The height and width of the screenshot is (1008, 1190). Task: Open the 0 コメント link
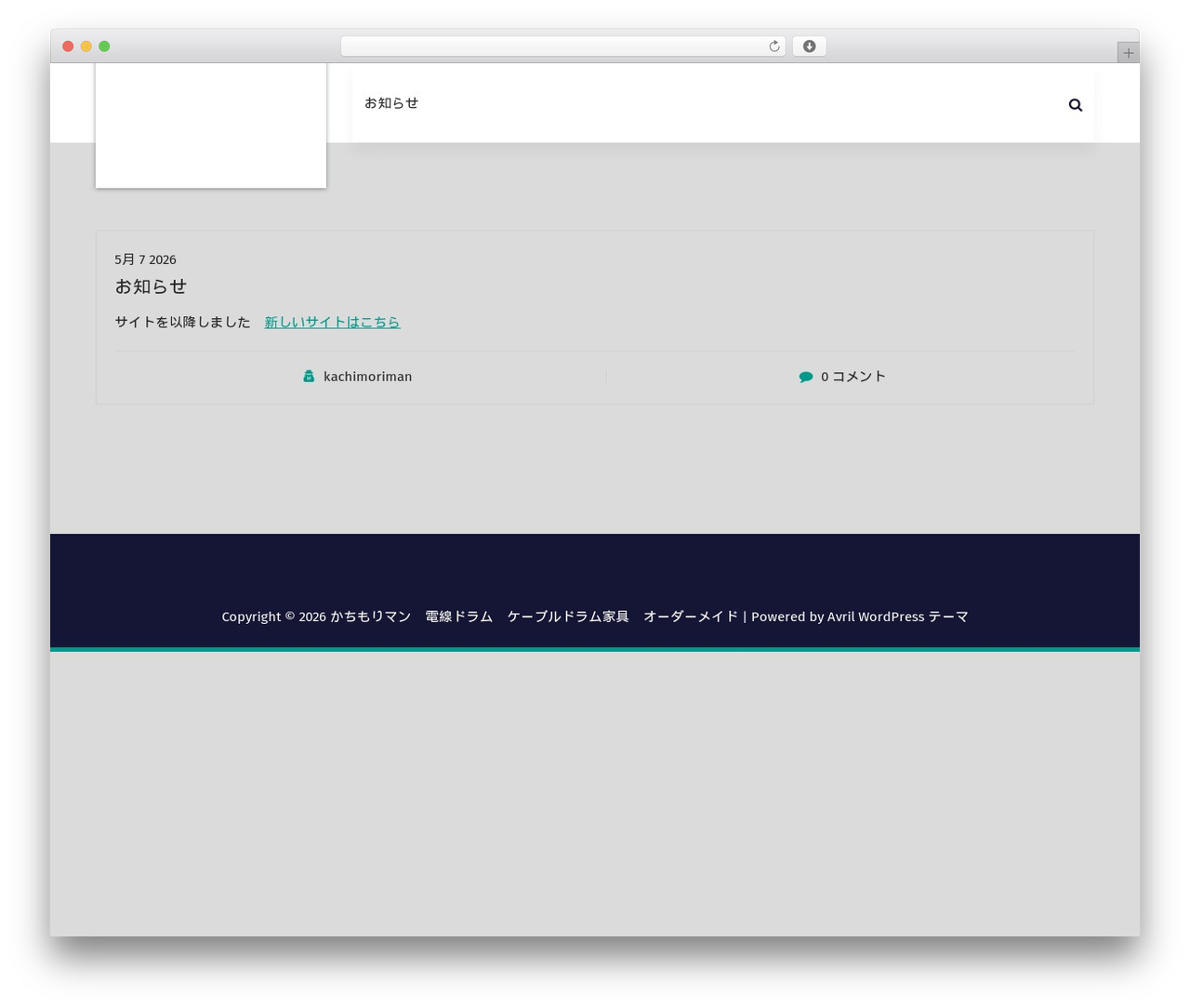point(853,377)
